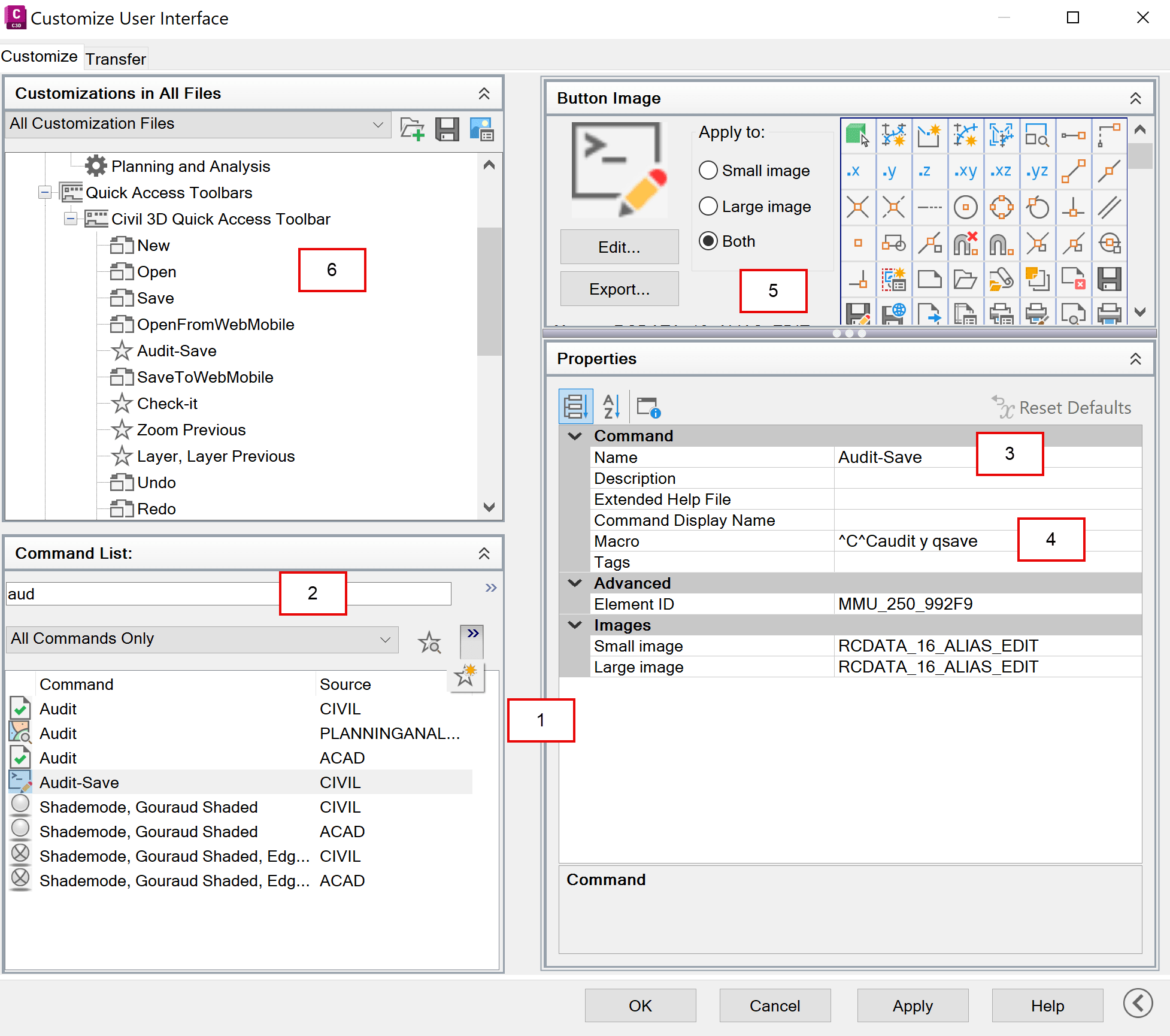Click the Help button
Viewport: 1170px width, 1036px height.
pos(1047,1005)
